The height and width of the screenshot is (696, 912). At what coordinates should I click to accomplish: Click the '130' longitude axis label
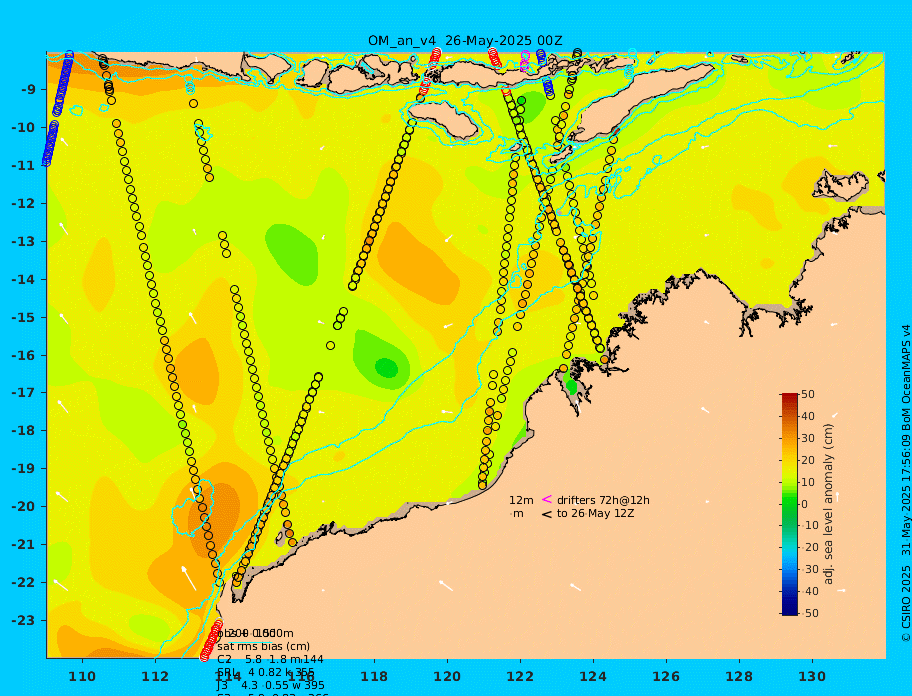[812, 676]
